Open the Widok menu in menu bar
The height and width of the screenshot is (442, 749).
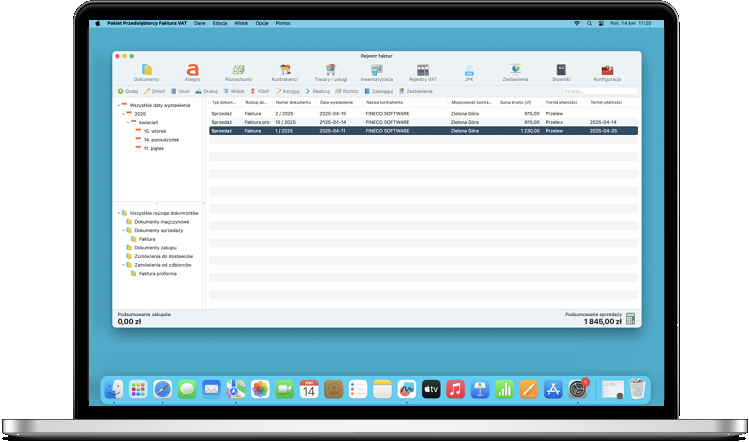click(241, 23)
